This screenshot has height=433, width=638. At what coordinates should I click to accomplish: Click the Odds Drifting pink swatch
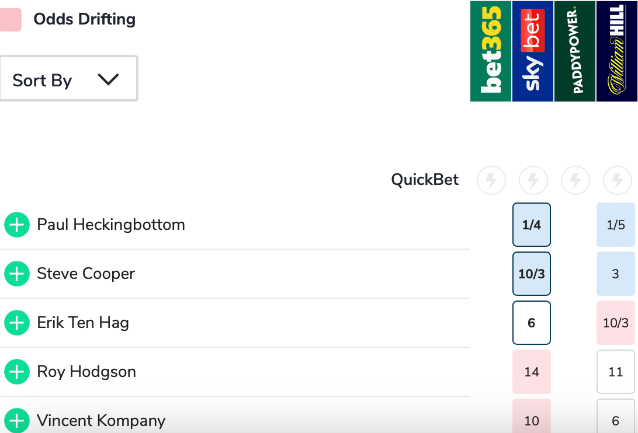click(11, 20)
